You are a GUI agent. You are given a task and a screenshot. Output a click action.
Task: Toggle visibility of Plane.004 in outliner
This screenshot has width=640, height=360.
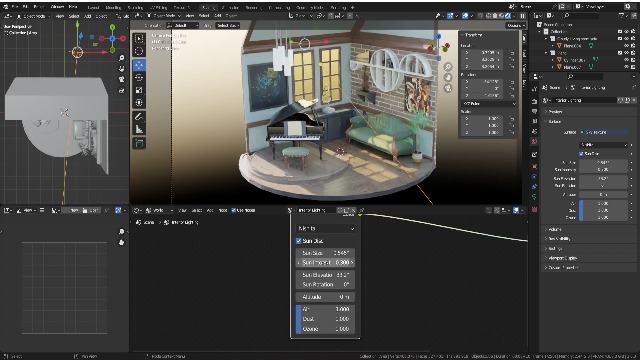[x=627, y=46]
